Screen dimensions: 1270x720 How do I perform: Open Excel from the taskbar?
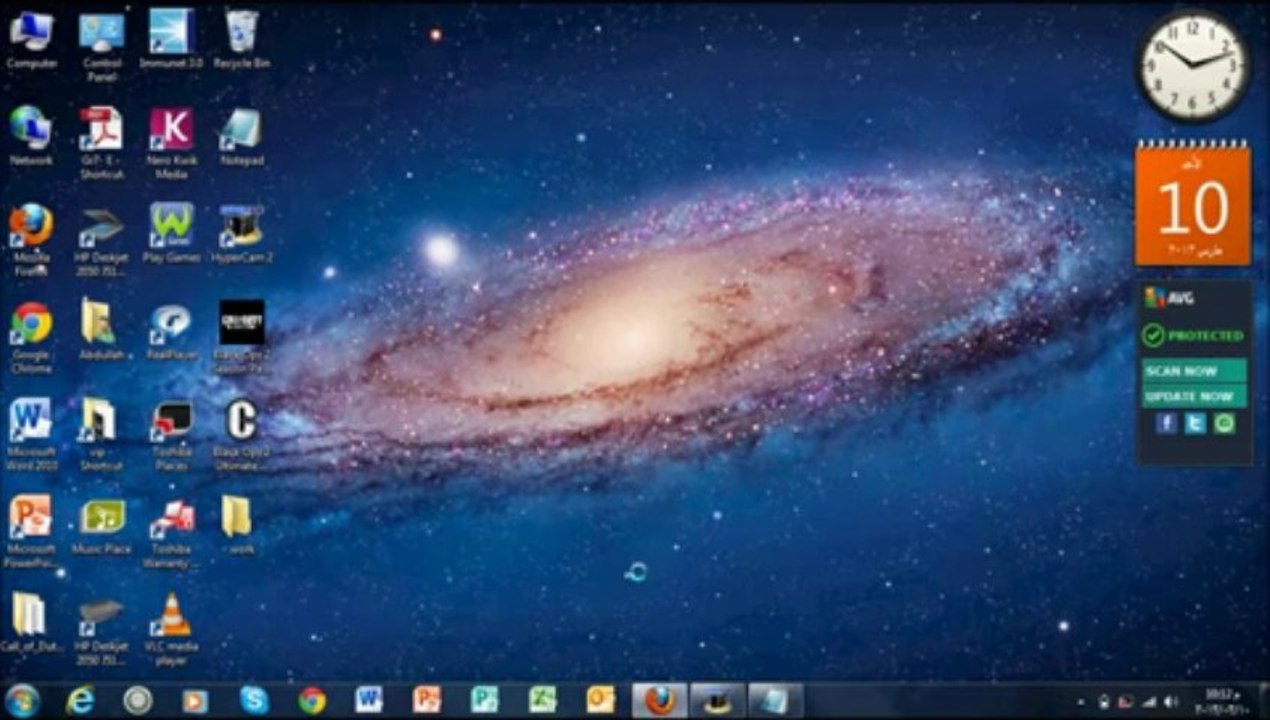coord(543,700)
